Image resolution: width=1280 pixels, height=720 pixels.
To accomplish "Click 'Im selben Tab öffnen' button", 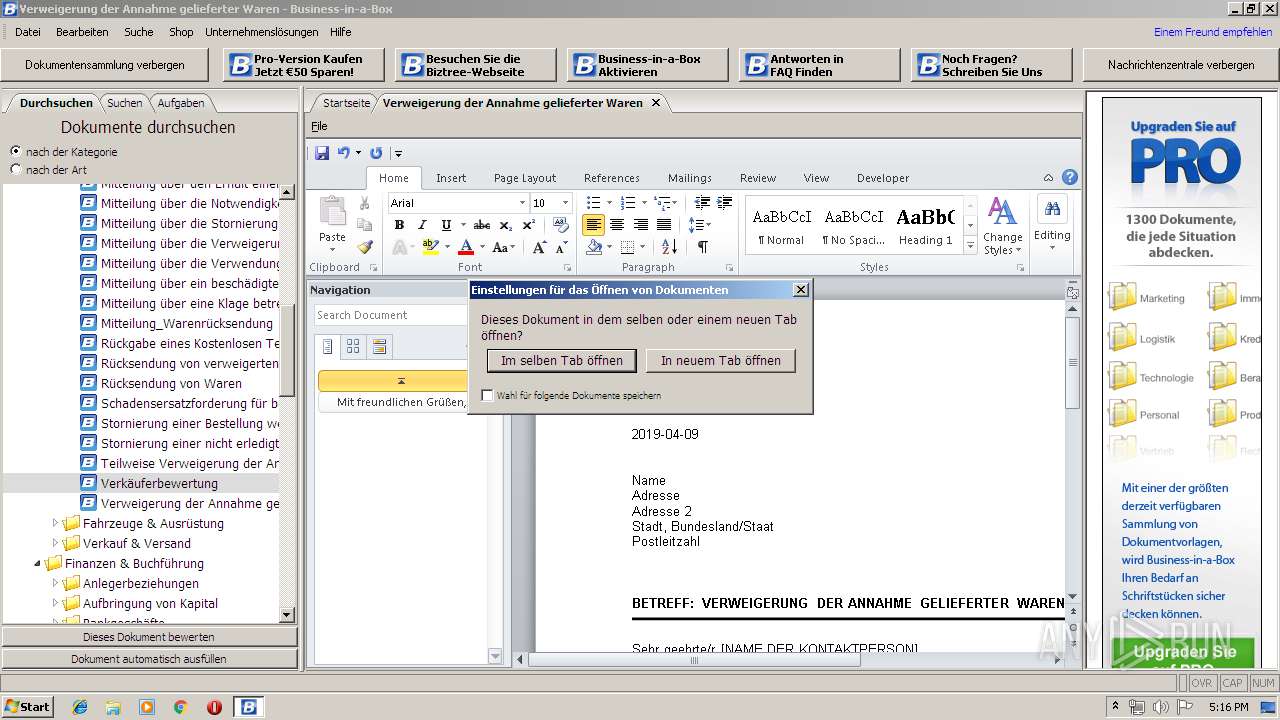I will (x=562, y=360).
